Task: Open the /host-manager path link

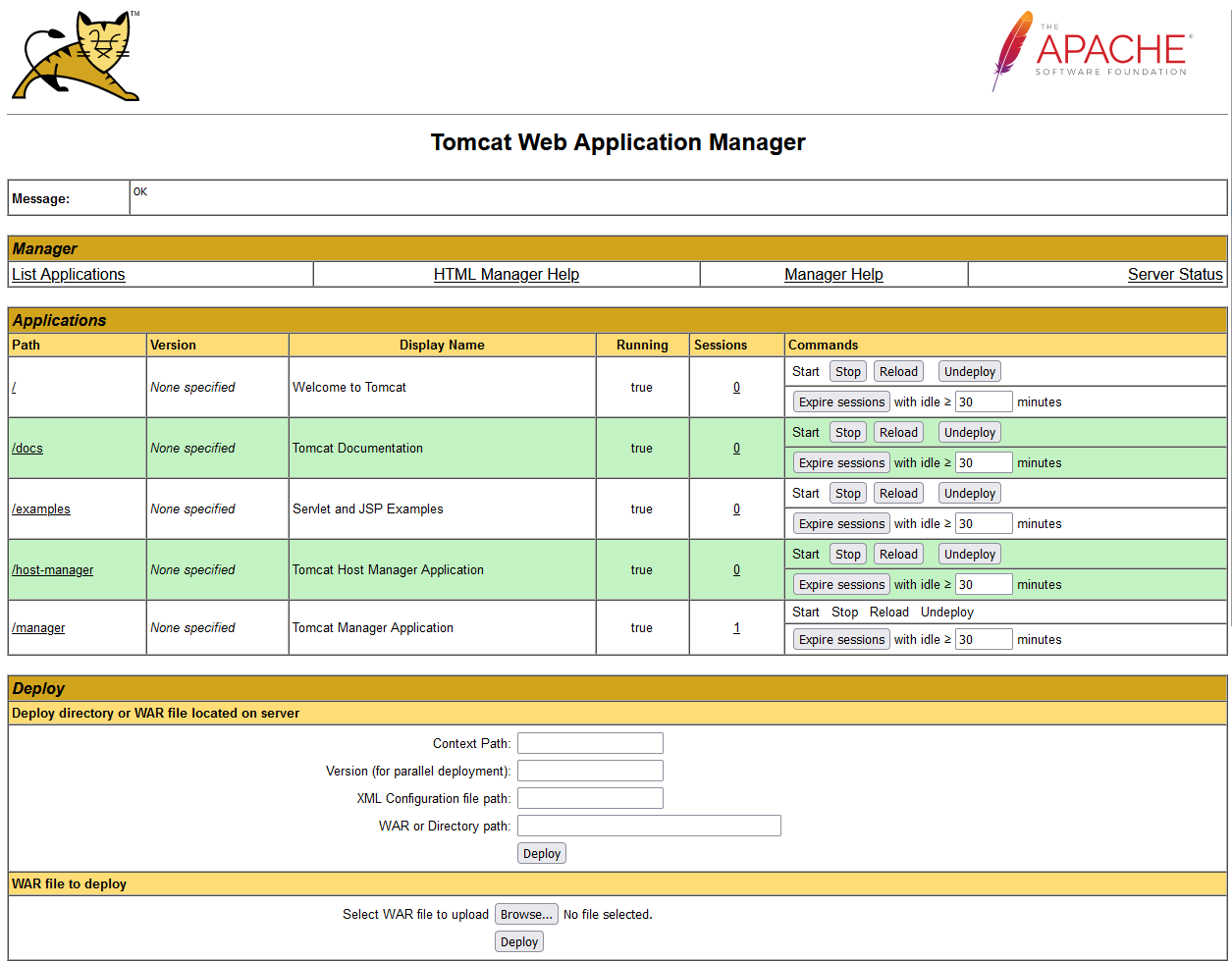Action: pyautogui.click(x=53, y=570)
